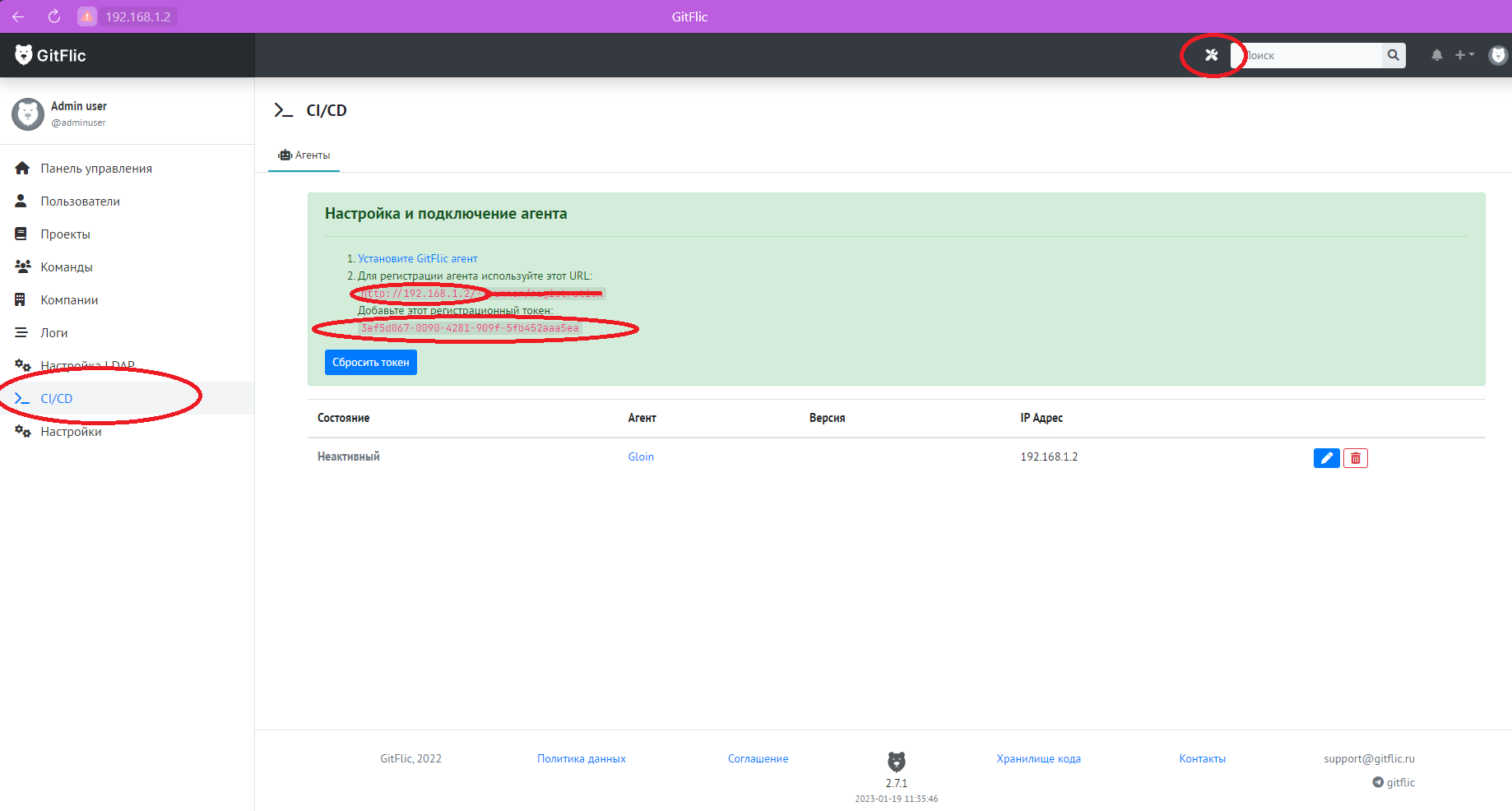The width and height of the screenshot is (1512, 811).
Task: Click the home icon in sidebar
Action: tap(22, 168)
